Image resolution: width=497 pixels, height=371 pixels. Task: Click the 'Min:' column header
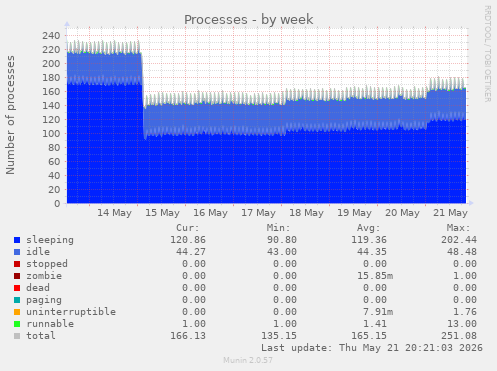point(279,228)
